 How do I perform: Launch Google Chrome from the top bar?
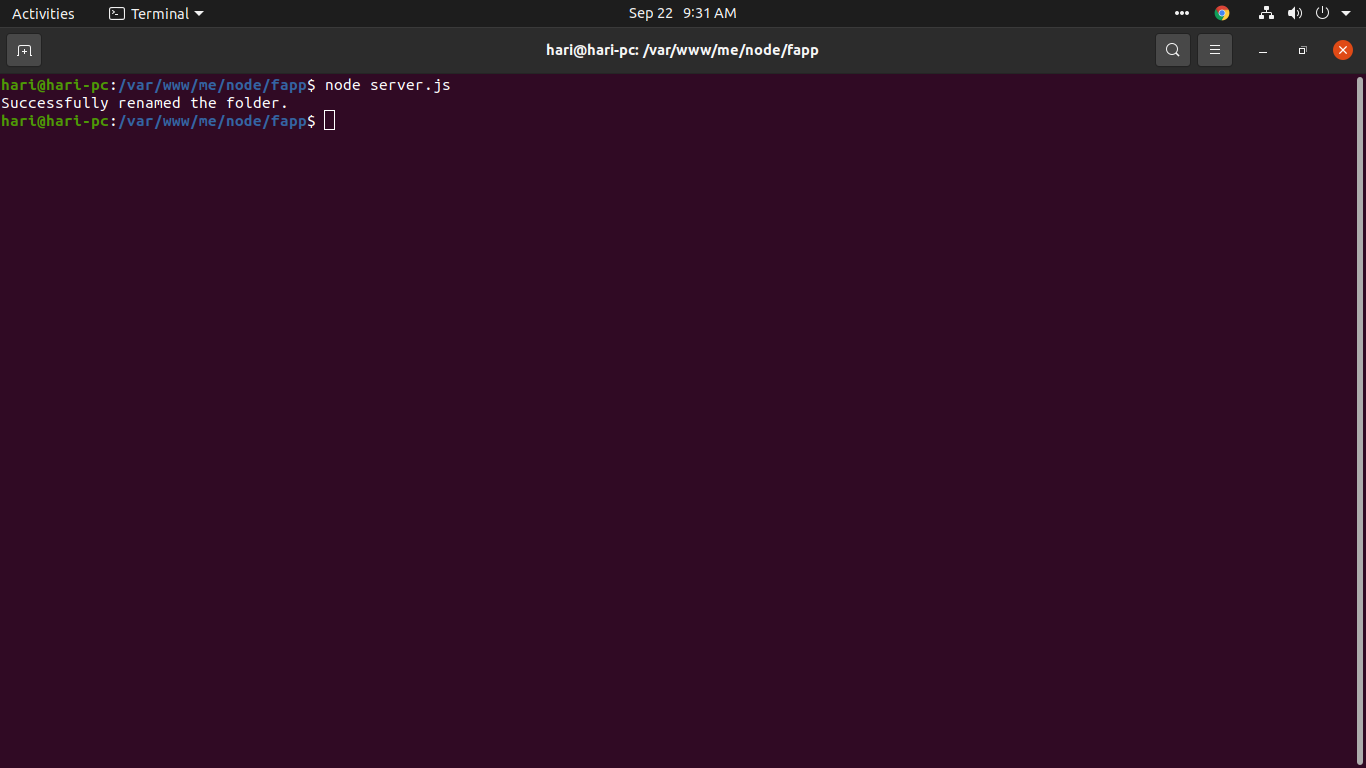click(1221, 13)
